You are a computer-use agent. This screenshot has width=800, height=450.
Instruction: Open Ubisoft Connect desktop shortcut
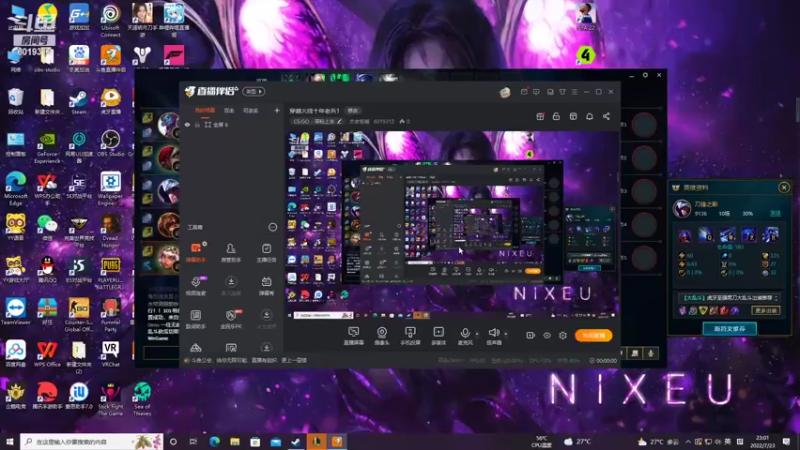tap(110, 20)
